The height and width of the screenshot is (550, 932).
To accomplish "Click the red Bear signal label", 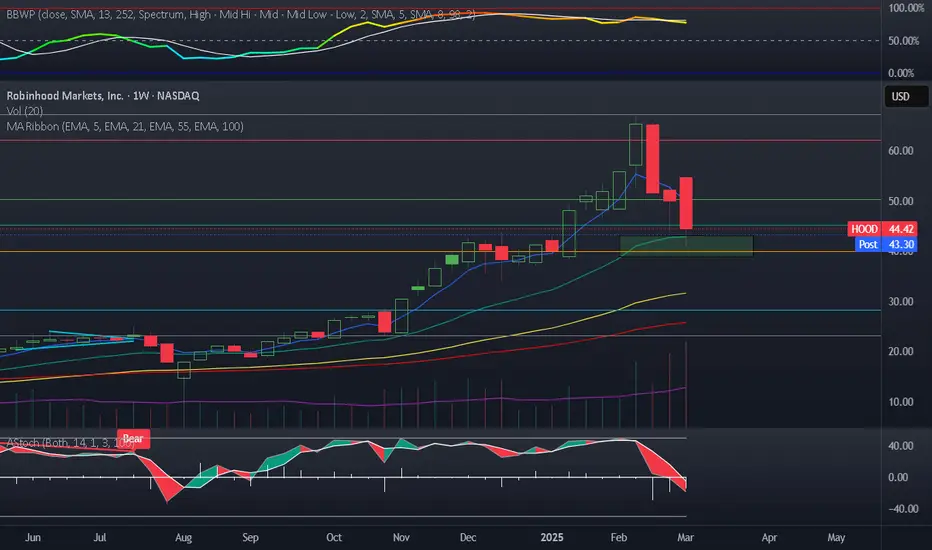I will click(x=133, y=439).
